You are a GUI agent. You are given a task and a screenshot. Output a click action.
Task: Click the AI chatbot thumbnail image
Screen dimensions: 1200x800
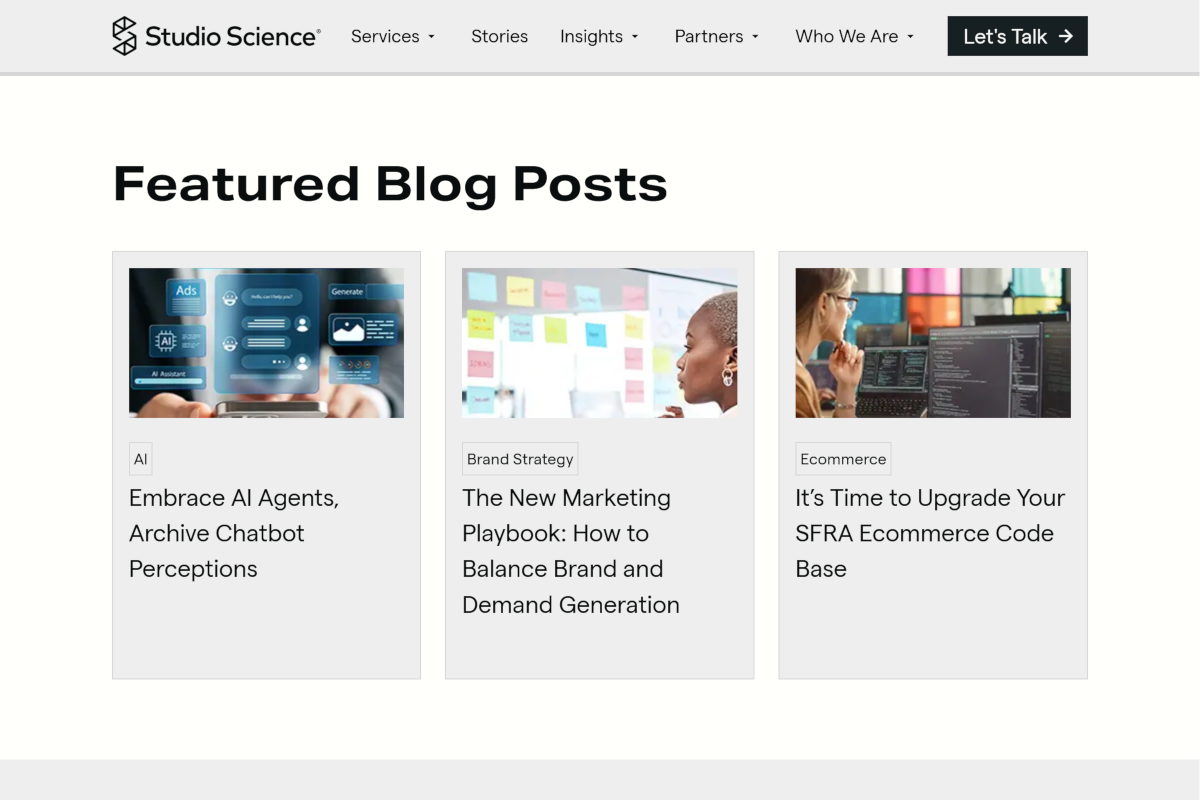(266, 342)
